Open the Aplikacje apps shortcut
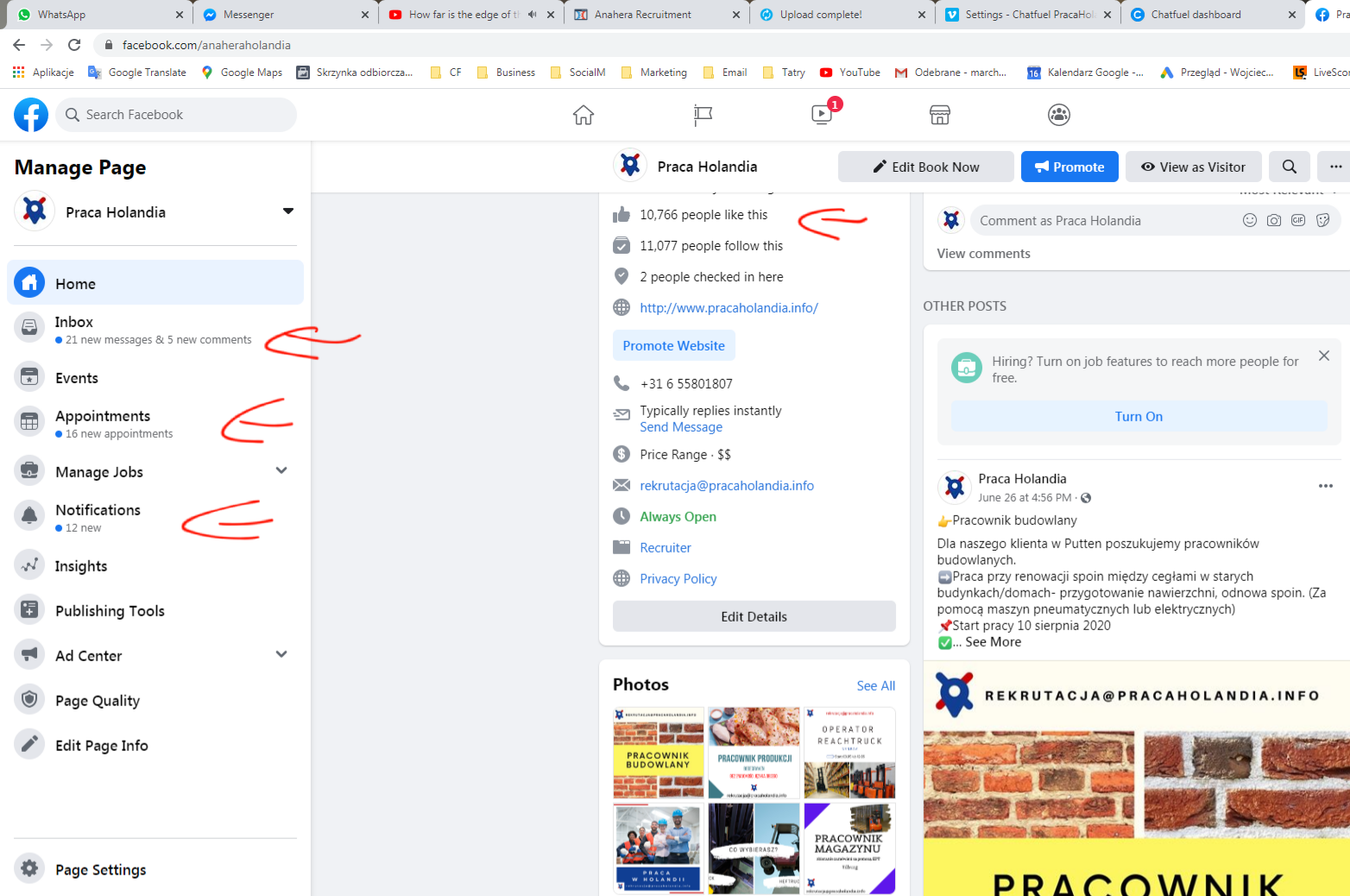The width and height of the screenshot is (1350, 896). coord(43,73)
